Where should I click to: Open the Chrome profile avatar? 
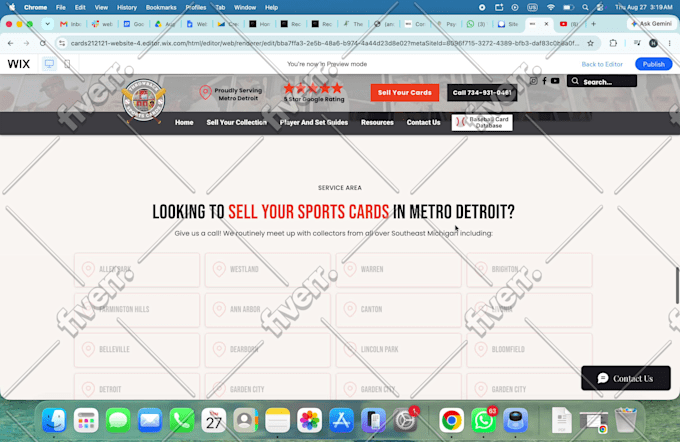pos(653,43)
